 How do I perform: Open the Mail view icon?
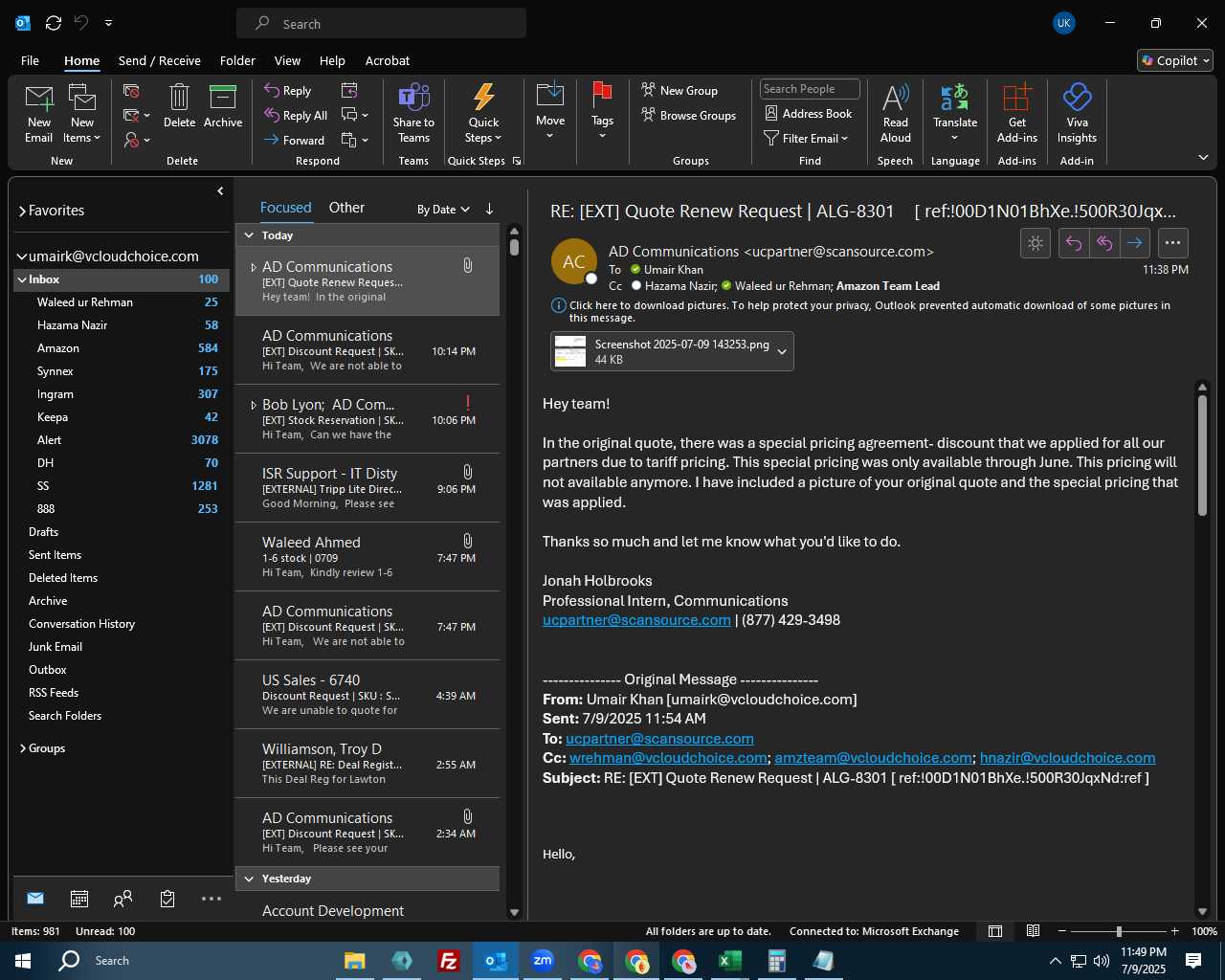coord(35,899)
